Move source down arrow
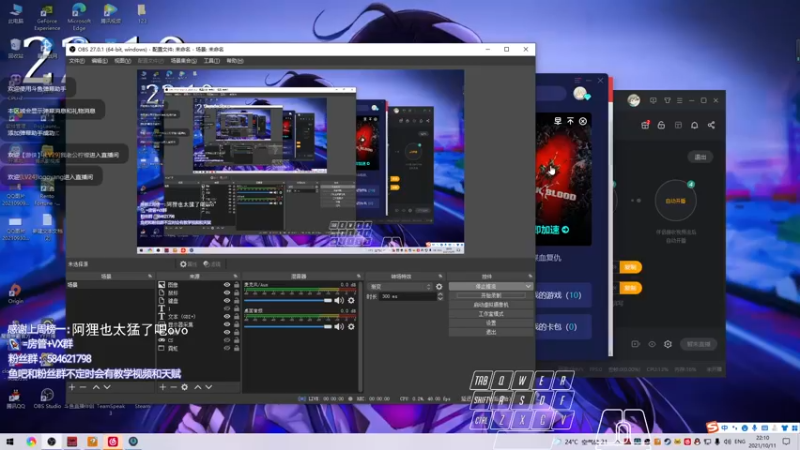The height and width of the screenshot is (450, 800). pos(209,387)
